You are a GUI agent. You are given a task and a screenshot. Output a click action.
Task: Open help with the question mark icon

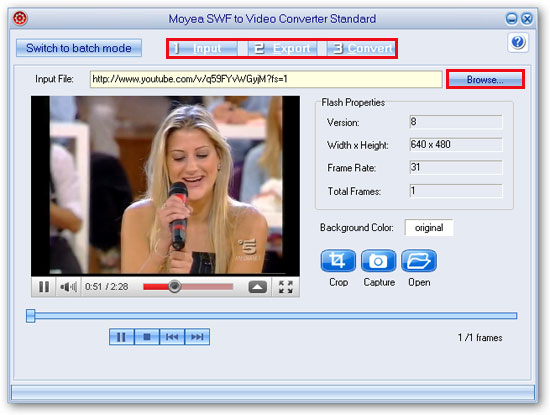[518, 42]
